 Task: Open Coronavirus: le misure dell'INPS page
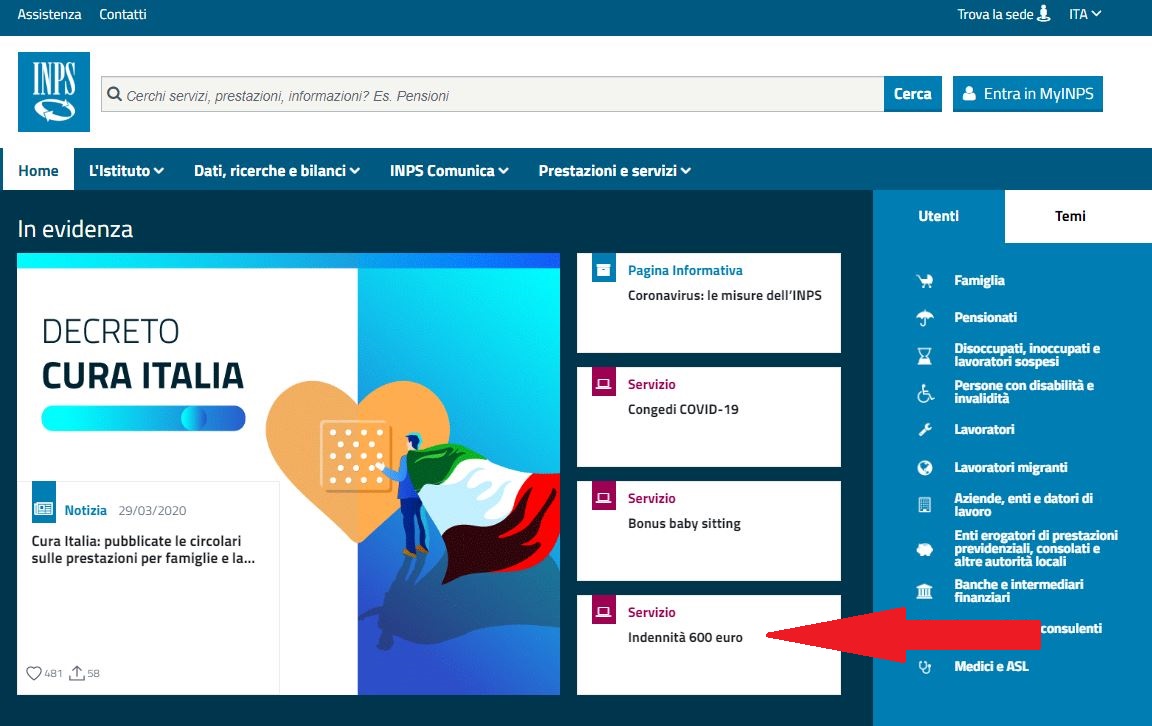(724, 295)
